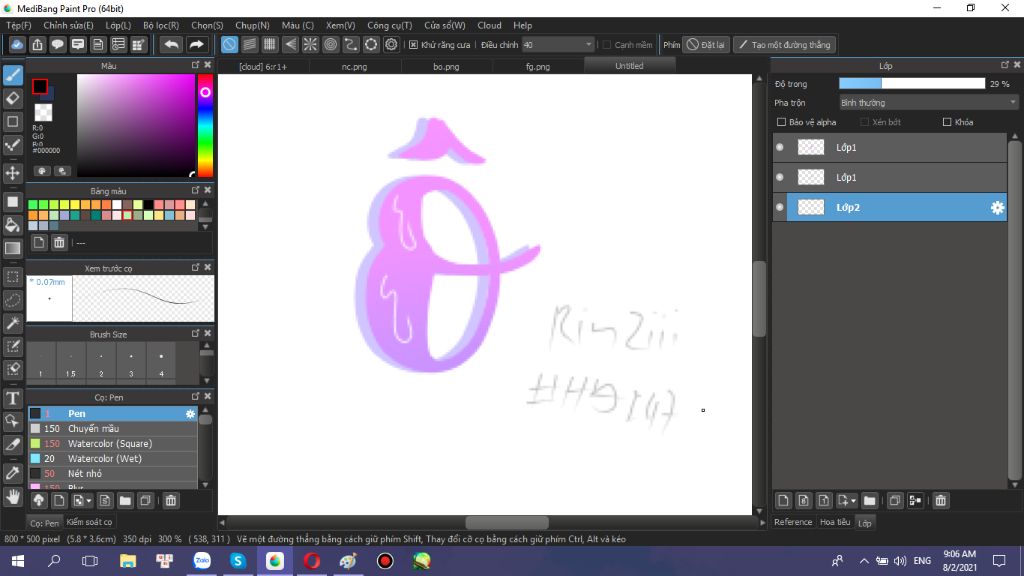Float the Brush Size panel
The image size is (1024, 576).
tap(195, 333)
